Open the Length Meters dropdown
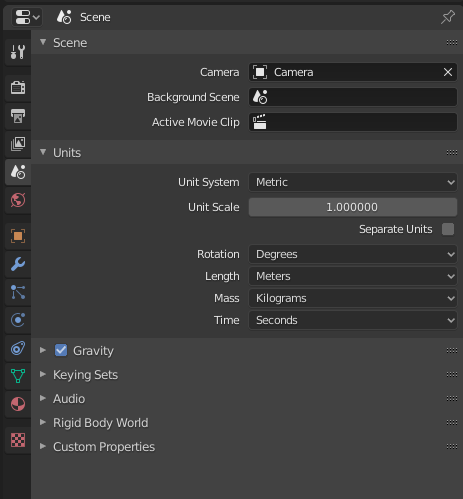This screenshot has width=463, height=499. [x=353, y=276]
